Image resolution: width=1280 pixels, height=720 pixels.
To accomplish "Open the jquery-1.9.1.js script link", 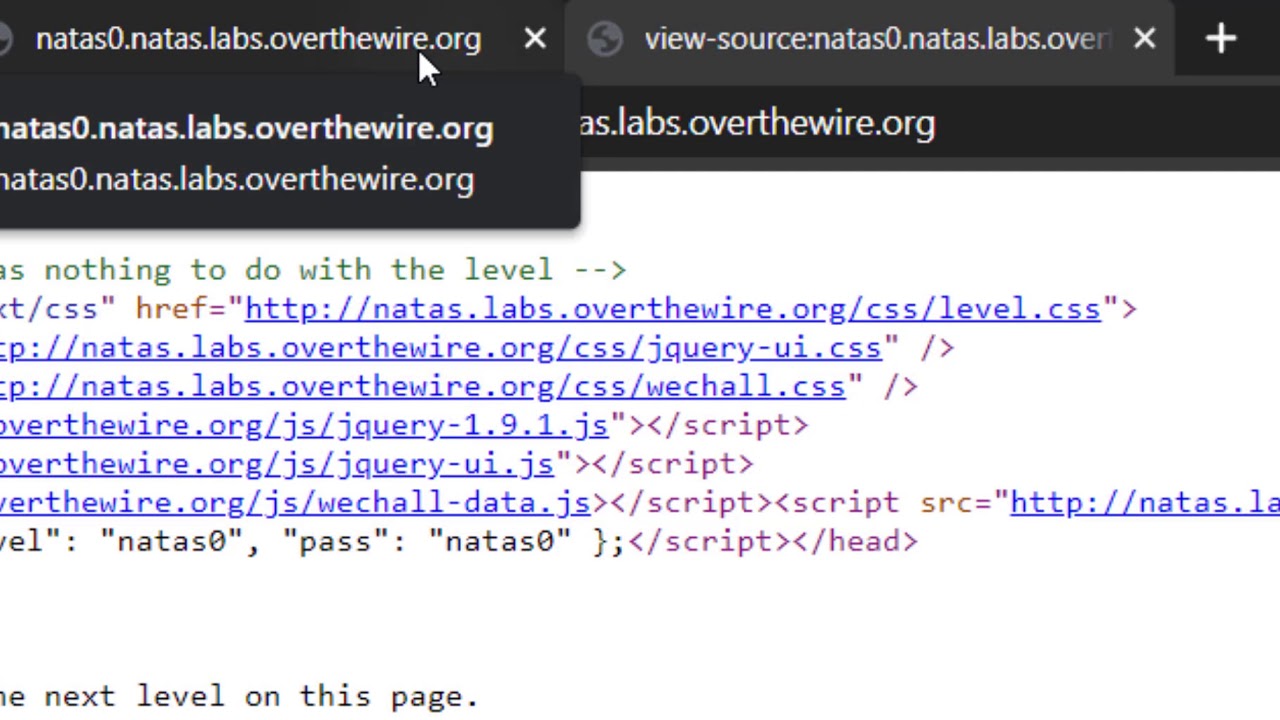I will 304,426.
